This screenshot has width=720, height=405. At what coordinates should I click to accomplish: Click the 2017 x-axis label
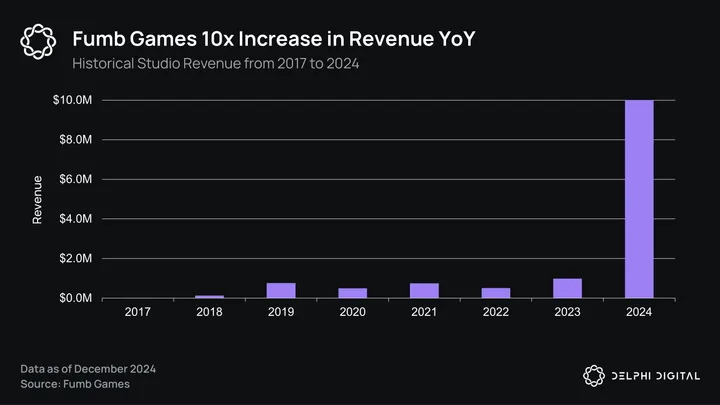coord(138,314)
